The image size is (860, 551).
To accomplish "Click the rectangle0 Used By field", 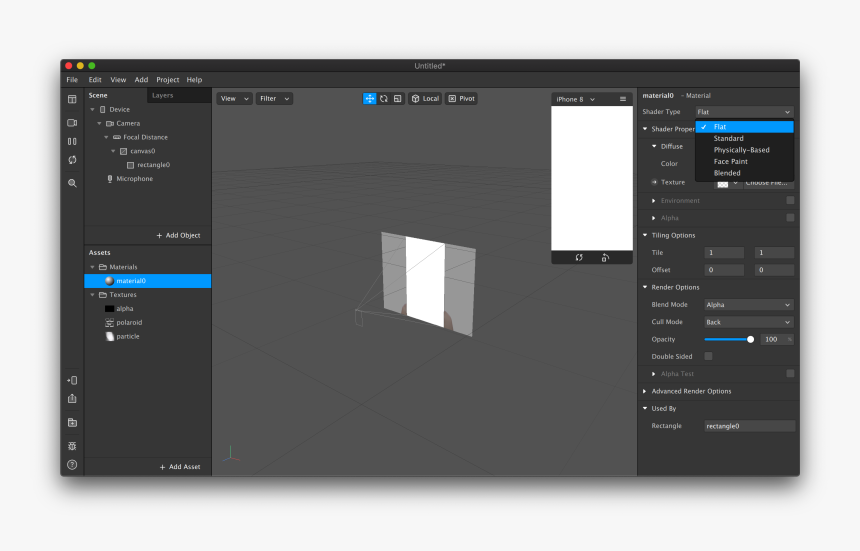I will (x=749, y=426).
